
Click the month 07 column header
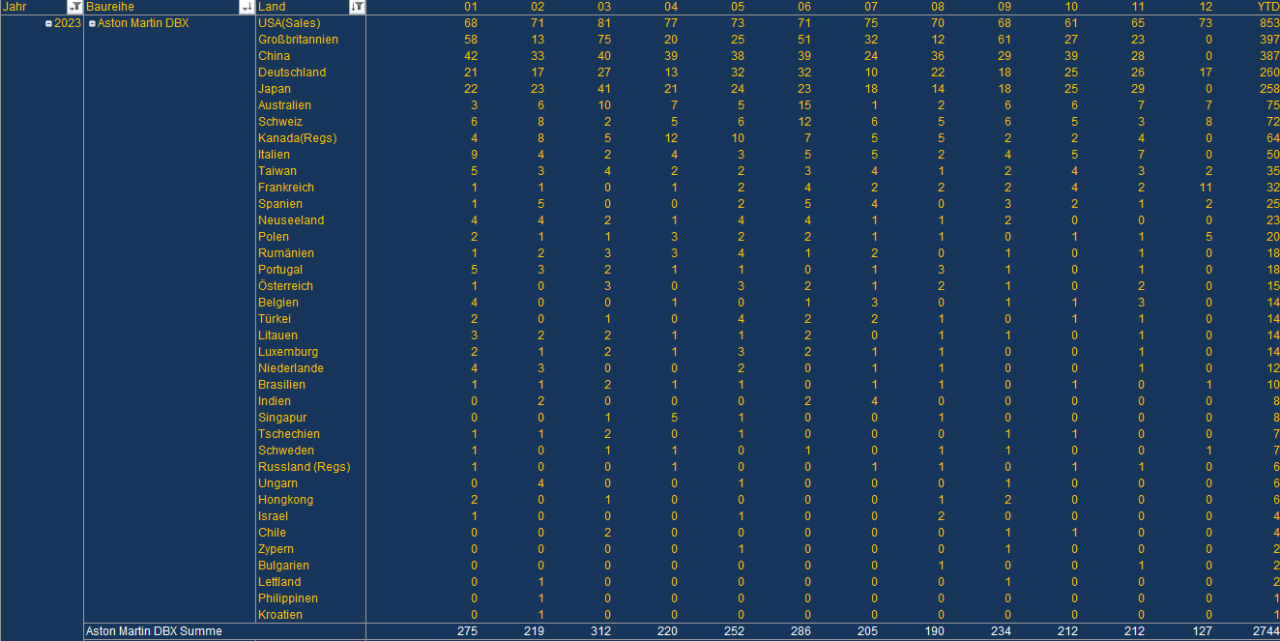point(871,7)
